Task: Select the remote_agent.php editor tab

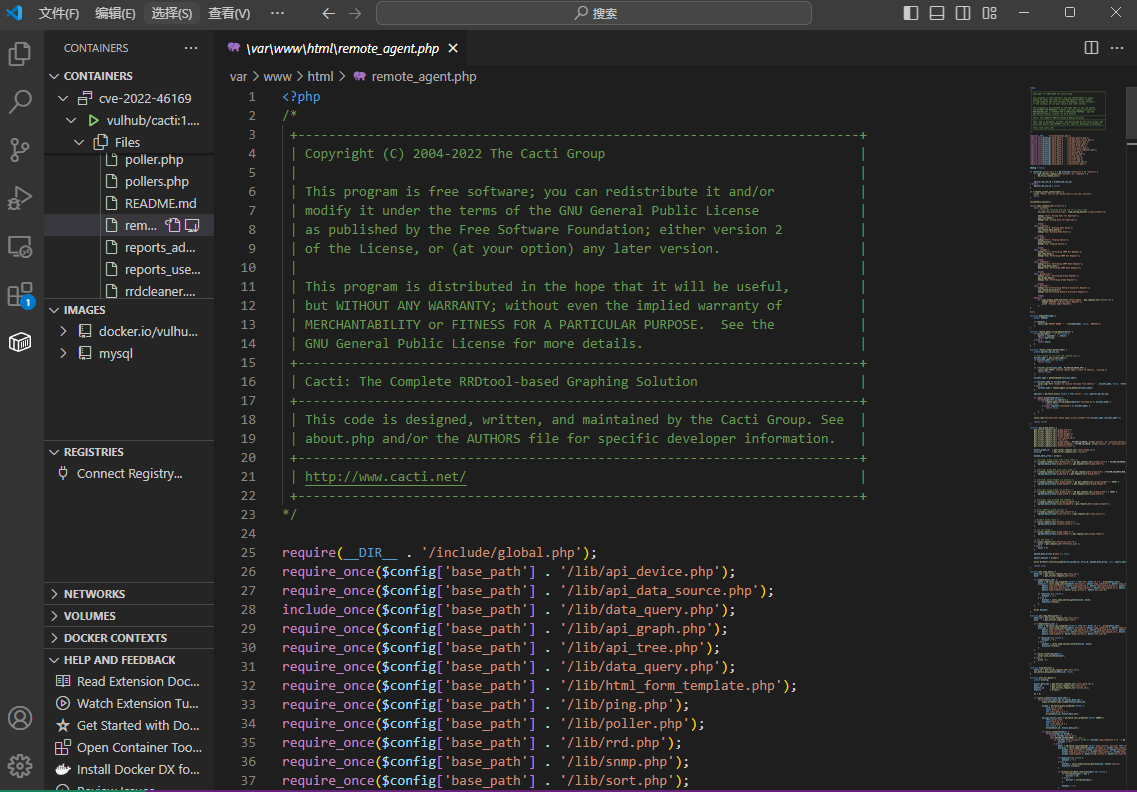Action: point(342,48)
